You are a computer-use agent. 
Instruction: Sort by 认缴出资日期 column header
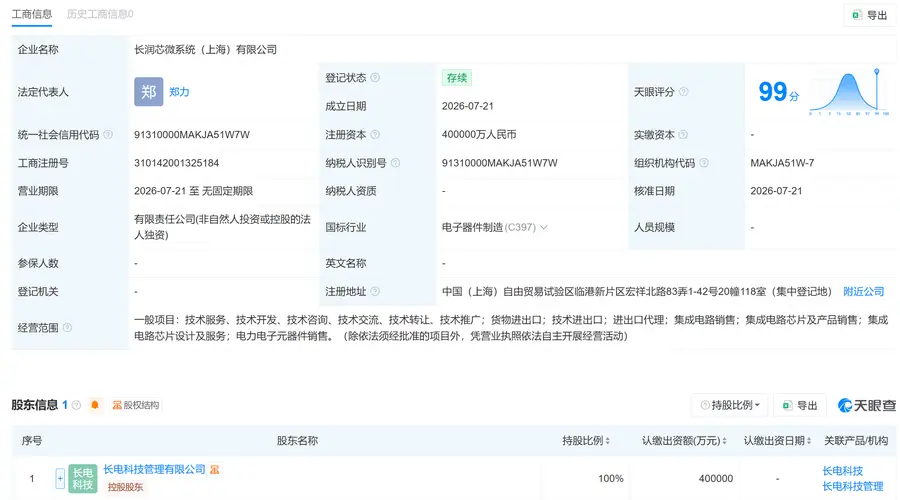point(777,441)
